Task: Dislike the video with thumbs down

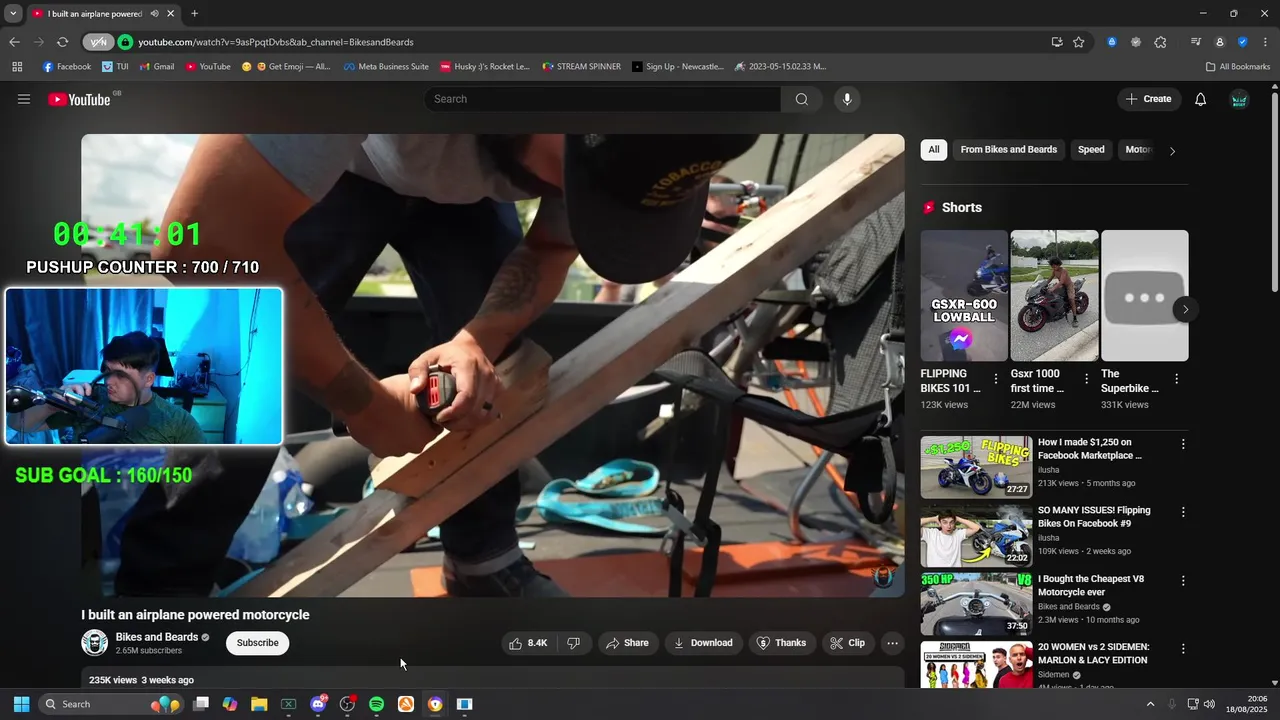Action: coord(574,643)
